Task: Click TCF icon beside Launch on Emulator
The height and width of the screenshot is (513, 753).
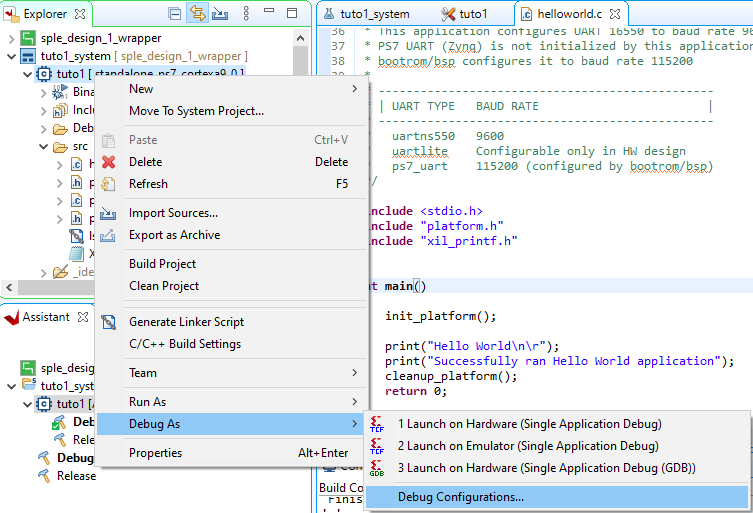Action: point(377,446)
